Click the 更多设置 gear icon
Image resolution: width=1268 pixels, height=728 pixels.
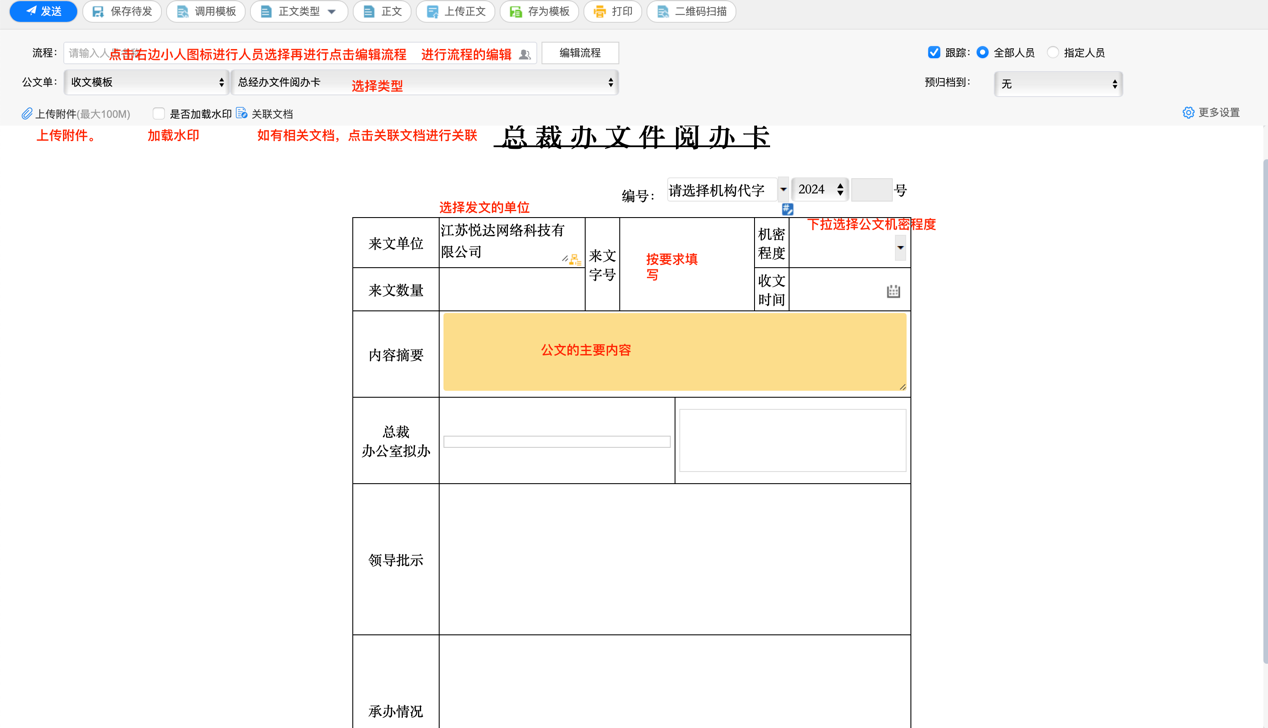pyautogui.click(x=1188, y=113)
